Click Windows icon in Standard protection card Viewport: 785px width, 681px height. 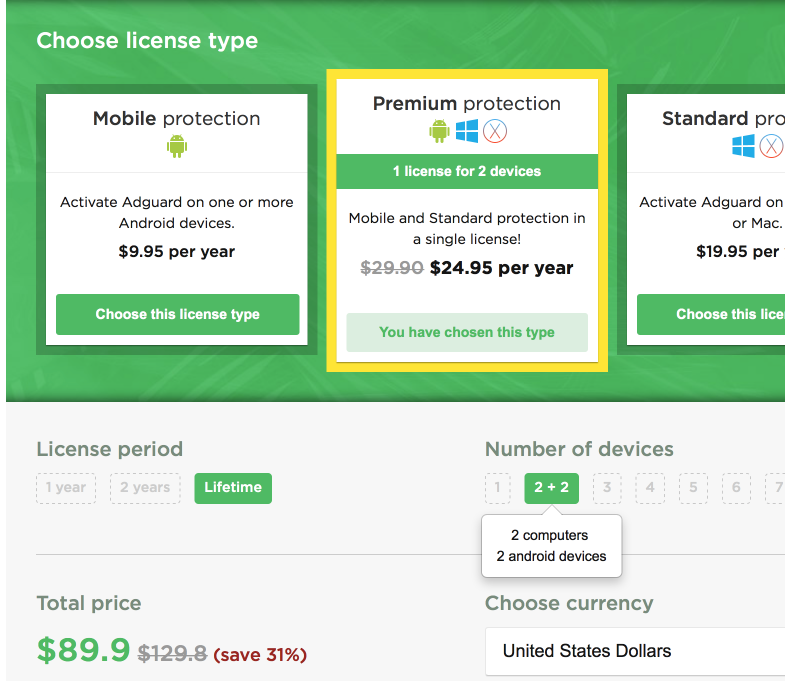click(743, 147)
